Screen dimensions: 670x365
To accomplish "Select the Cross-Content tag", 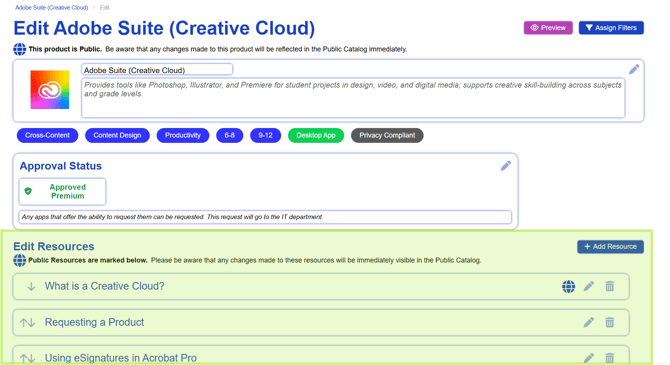I will coord(47,135).
